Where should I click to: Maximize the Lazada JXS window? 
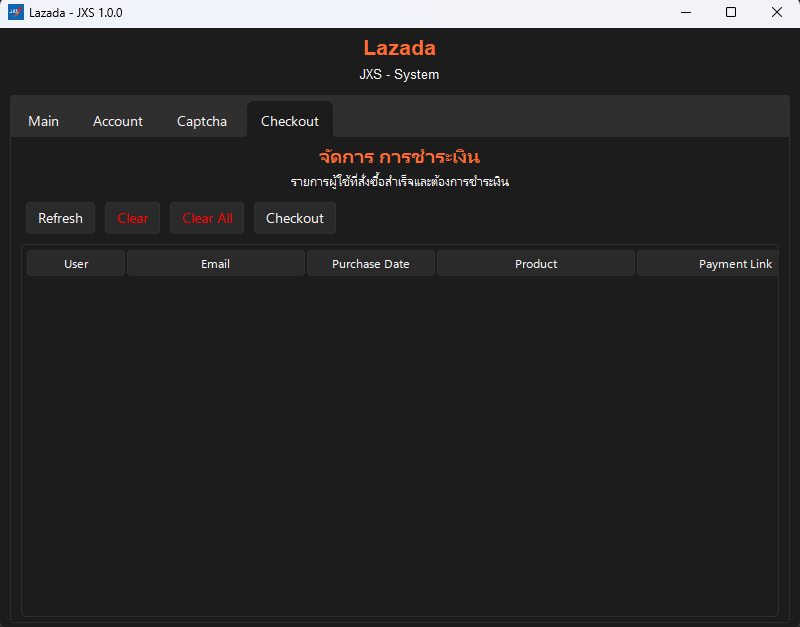[x=731, y=13]
